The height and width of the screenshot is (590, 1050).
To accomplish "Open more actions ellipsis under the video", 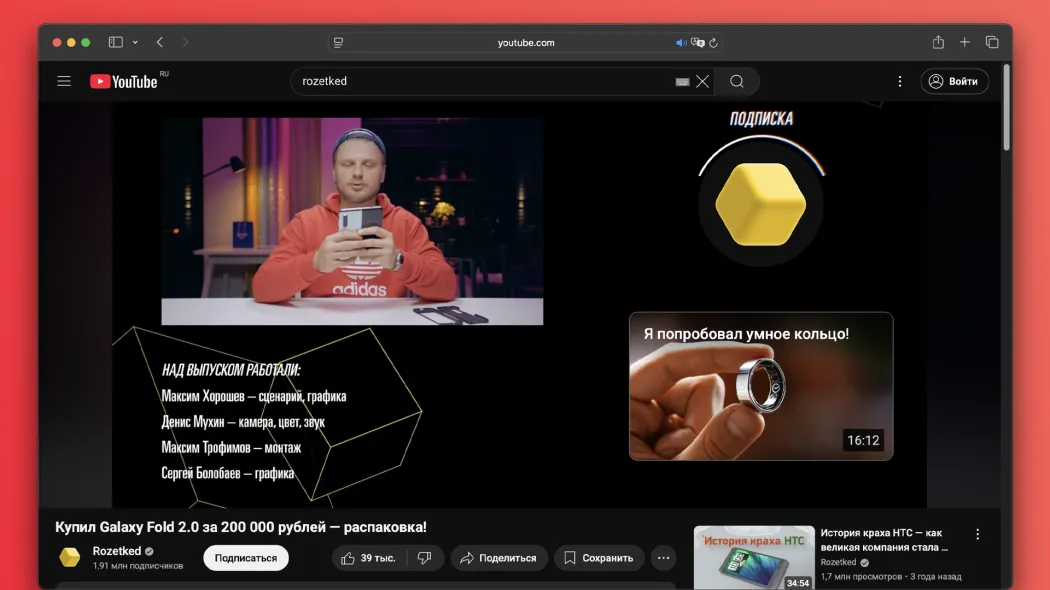I will (664, 558).
